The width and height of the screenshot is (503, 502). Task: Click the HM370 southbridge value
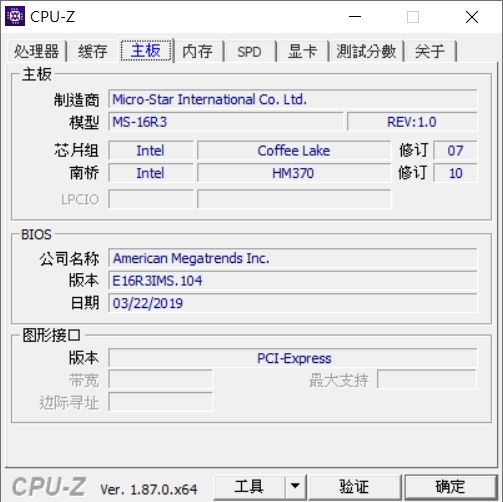pos(294,173)
